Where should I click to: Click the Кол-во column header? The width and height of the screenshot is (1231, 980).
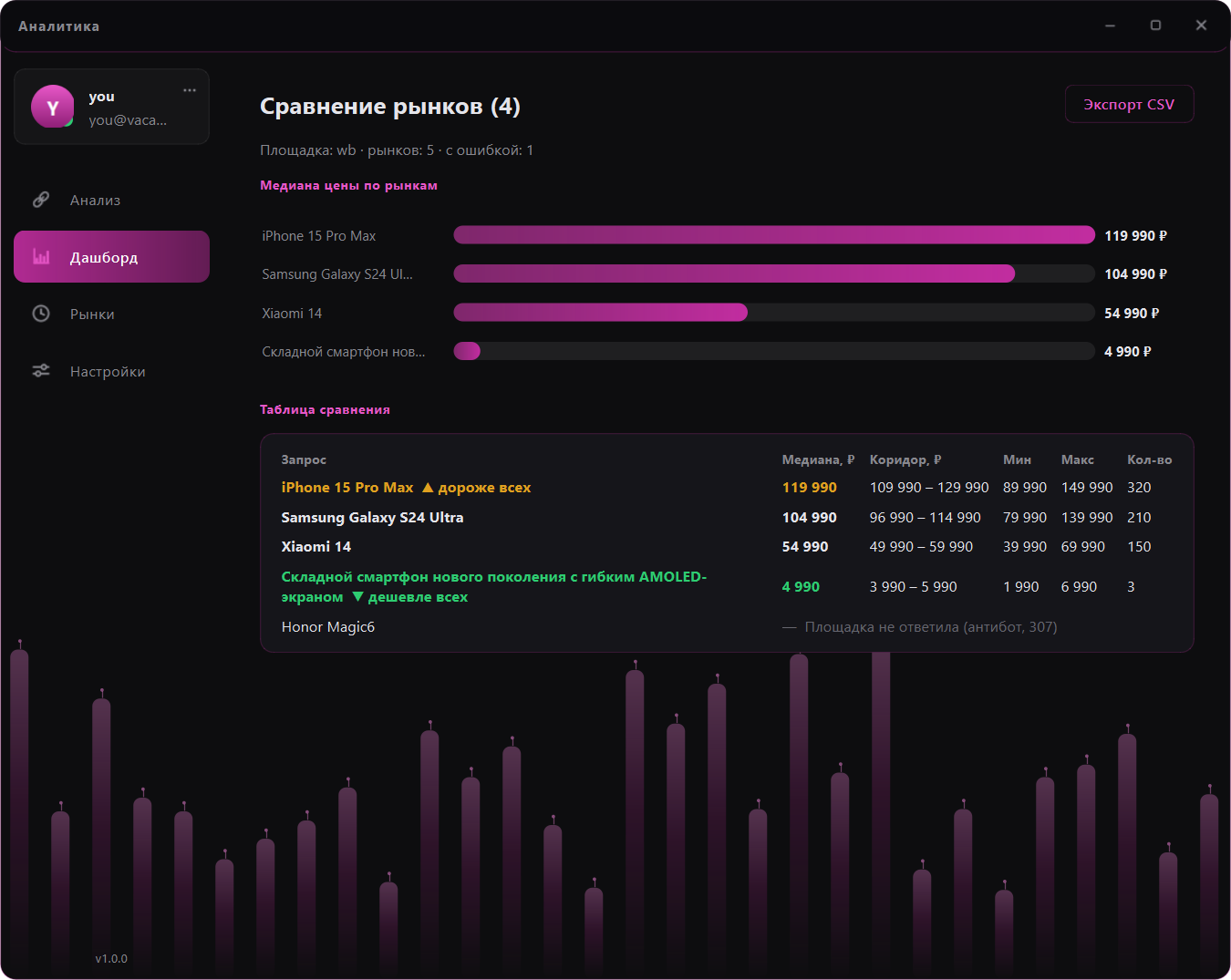[x=1150, y=460]
